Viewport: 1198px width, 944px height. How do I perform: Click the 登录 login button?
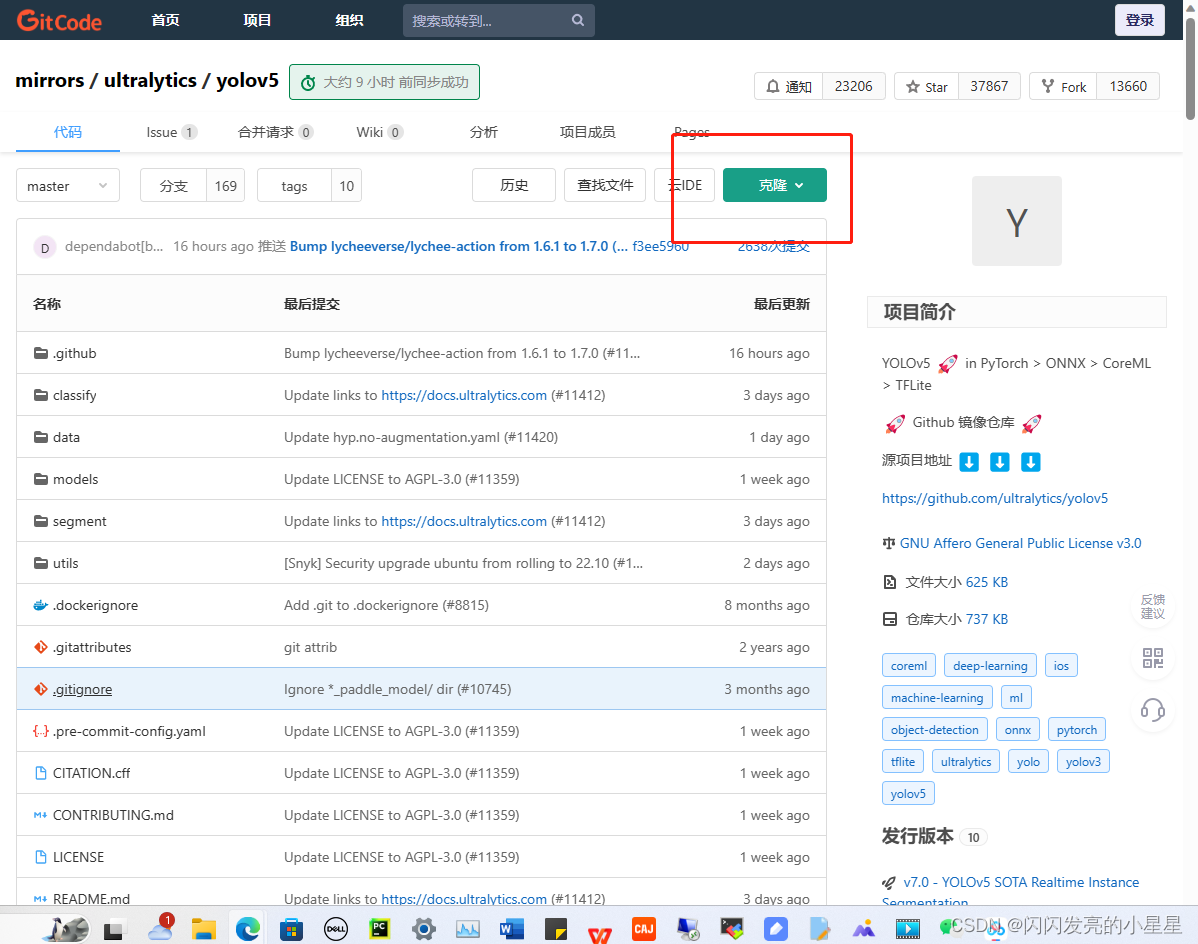click(x=1139, y=20)
